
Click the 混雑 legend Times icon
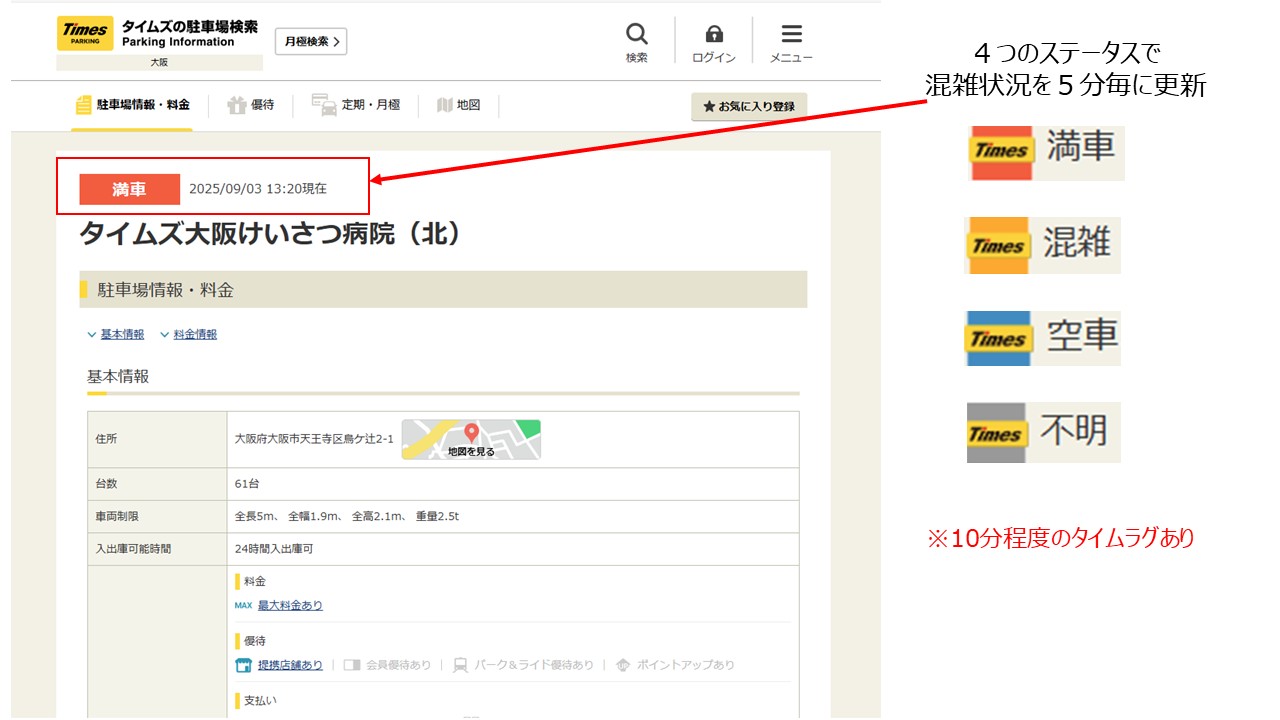(x=998, y=245)
